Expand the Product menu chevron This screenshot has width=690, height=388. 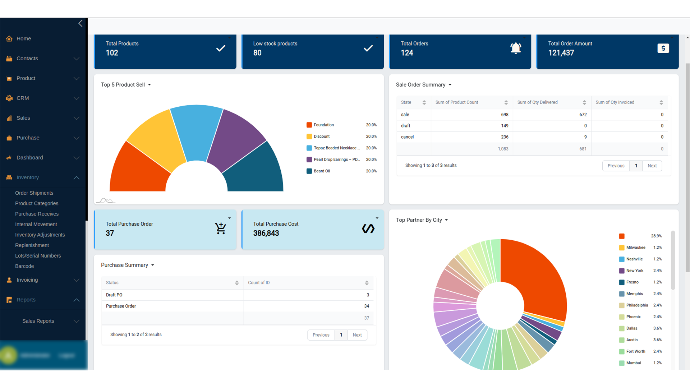(x=77, y=78)
